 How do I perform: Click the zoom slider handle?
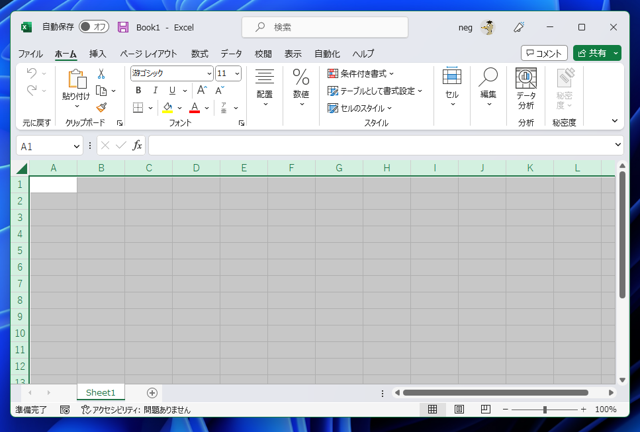[x=544, y=409]
